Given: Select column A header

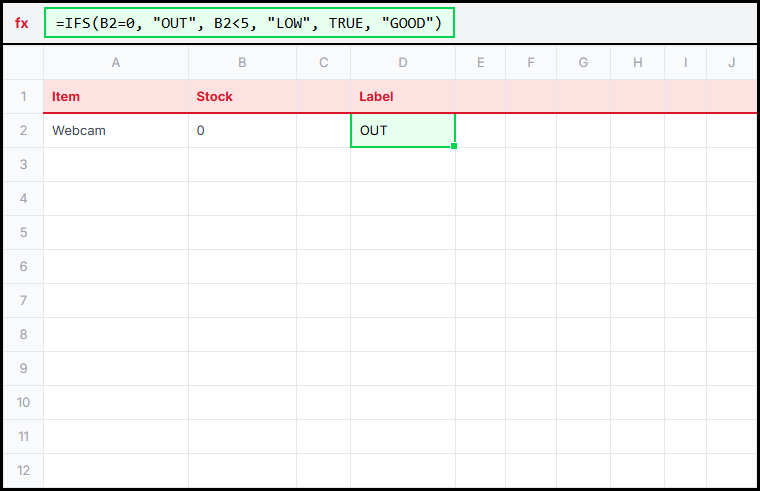Looking at the screenshot, I should point(116,63).
